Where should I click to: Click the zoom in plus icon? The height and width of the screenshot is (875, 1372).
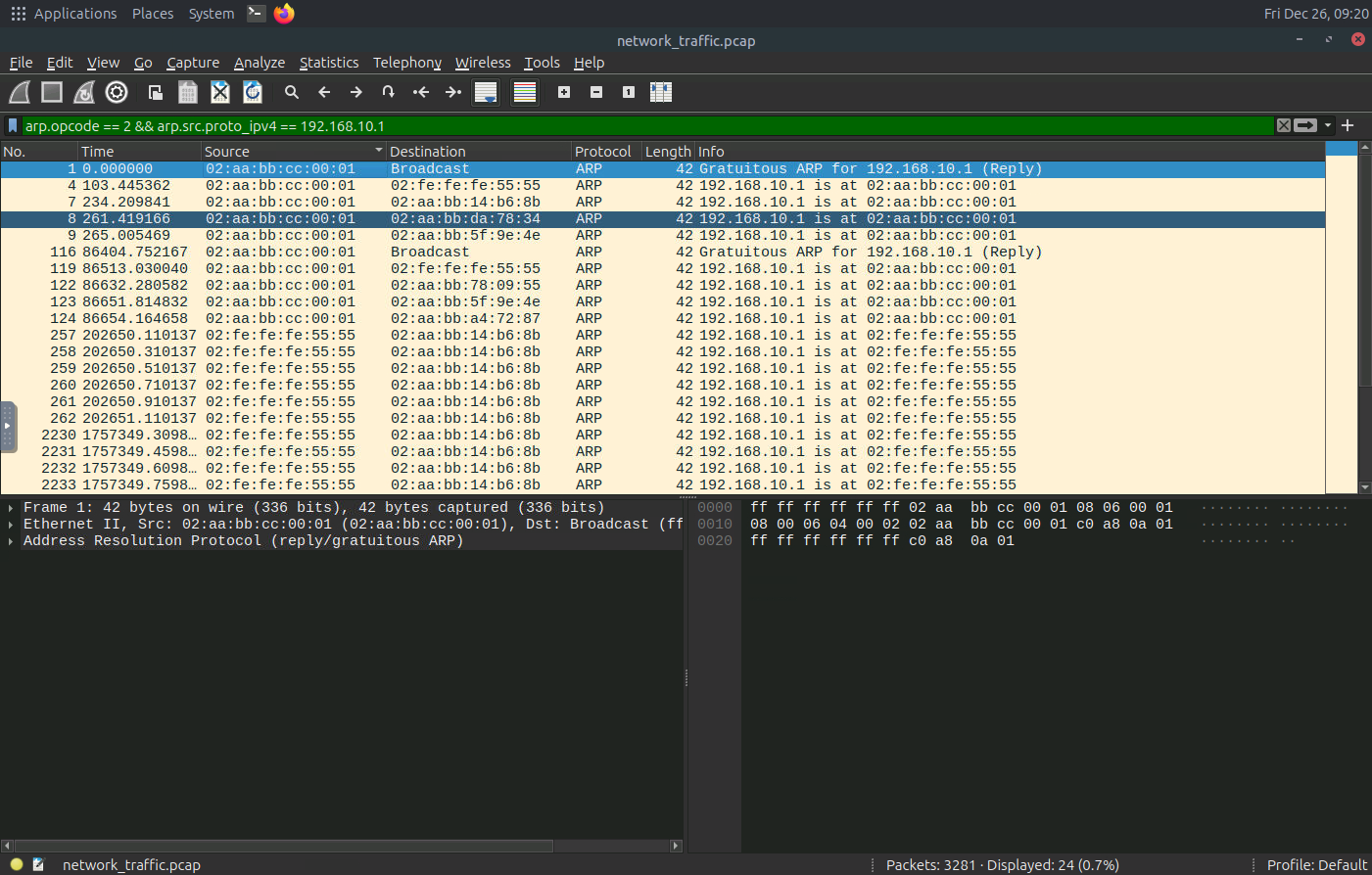pyautogui.click(x=564, y=92)
